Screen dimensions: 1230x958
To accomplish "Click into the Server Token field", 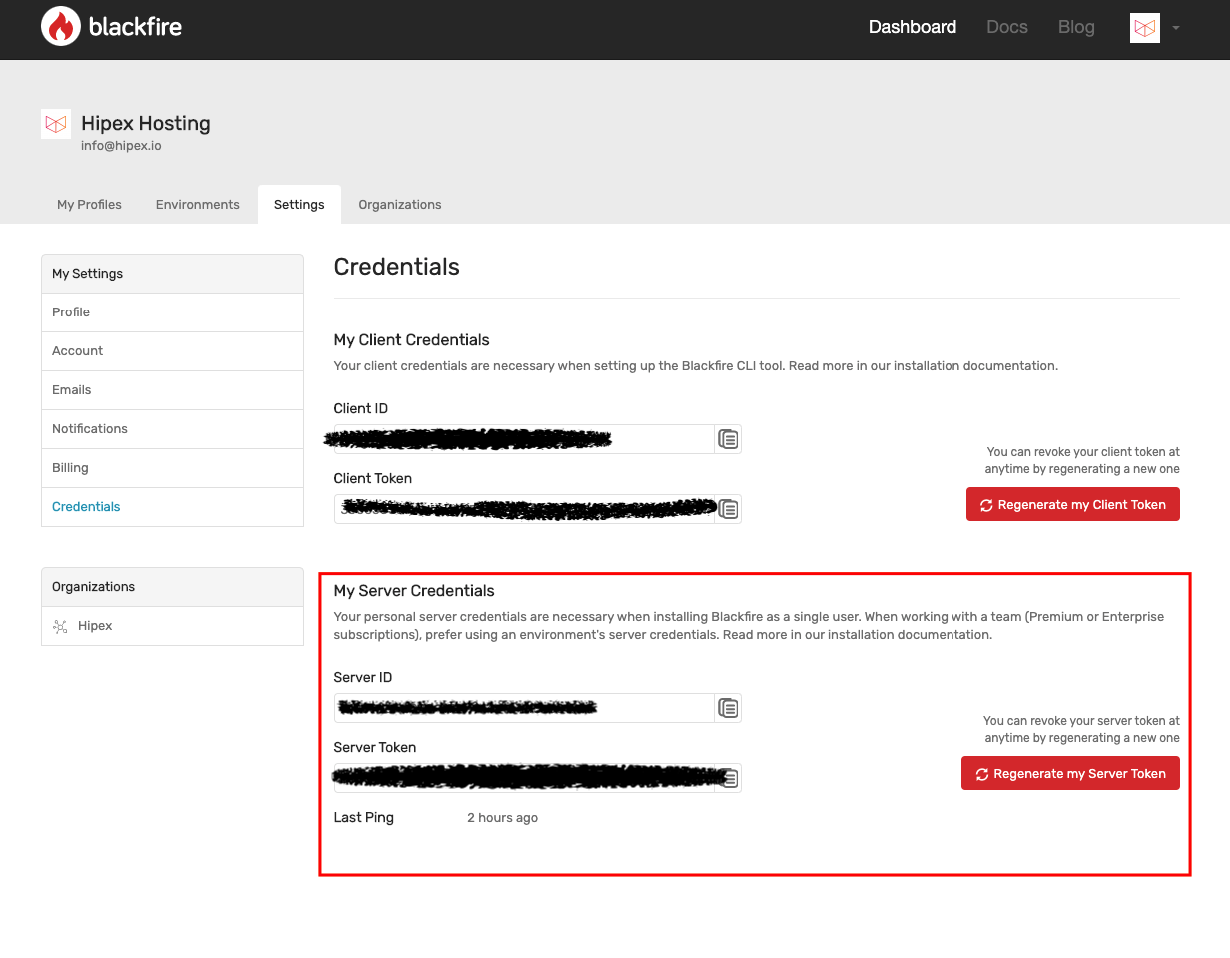I will [x=524, y=778].
